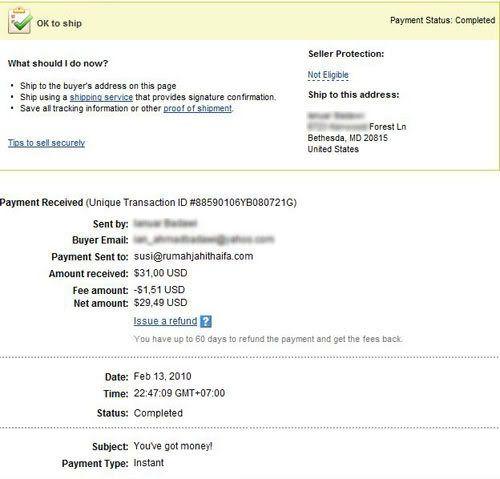The width and height of the screenshot is (500, 479).
Task: Open the proof of shipment link
Action: (198, 108)
